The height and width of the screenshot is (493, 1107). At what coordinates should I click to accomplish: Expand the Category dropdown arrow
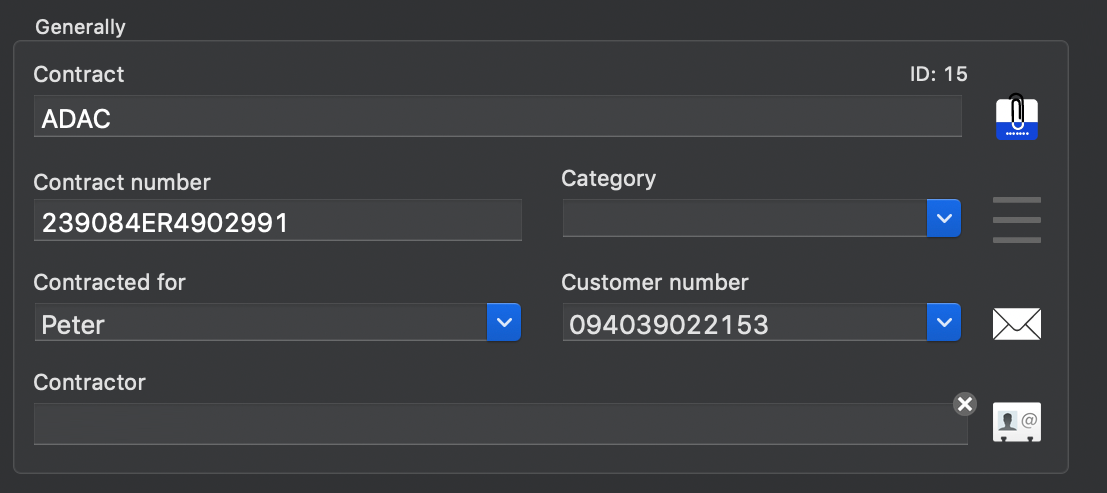tap(944, 218)
